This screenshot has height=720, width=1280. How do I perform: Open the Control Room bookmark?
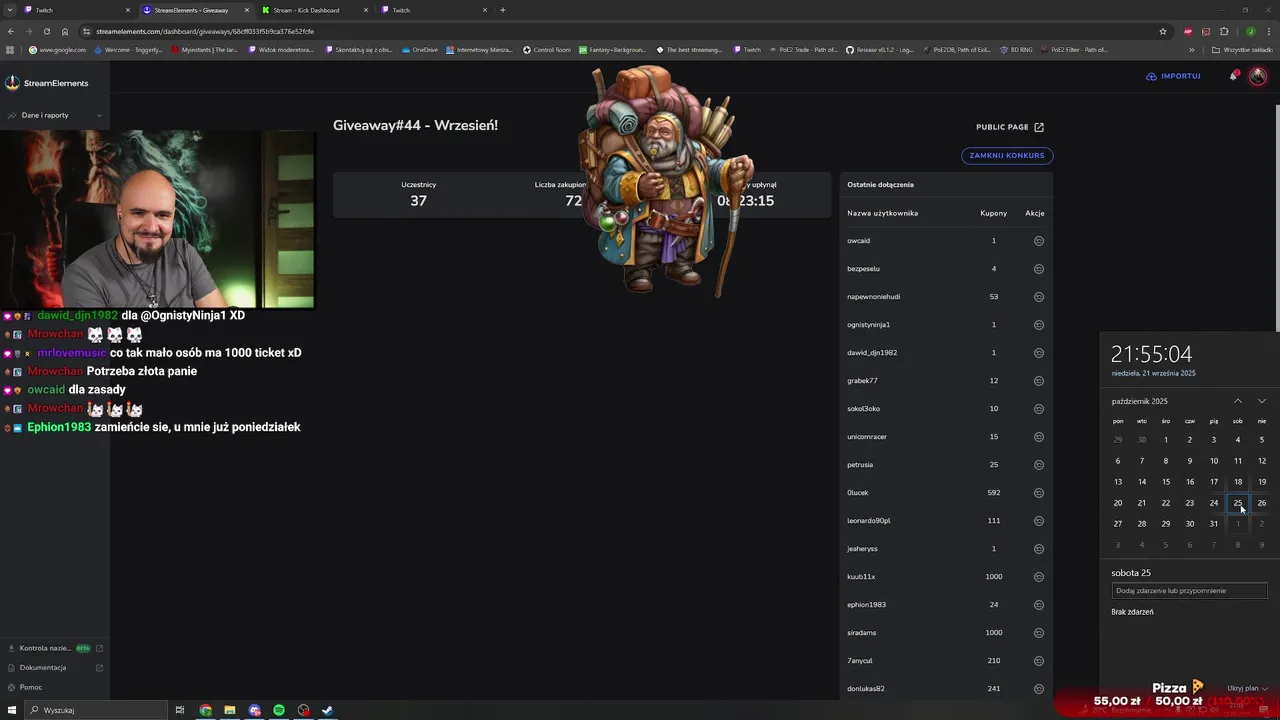(x=547, y=50)
